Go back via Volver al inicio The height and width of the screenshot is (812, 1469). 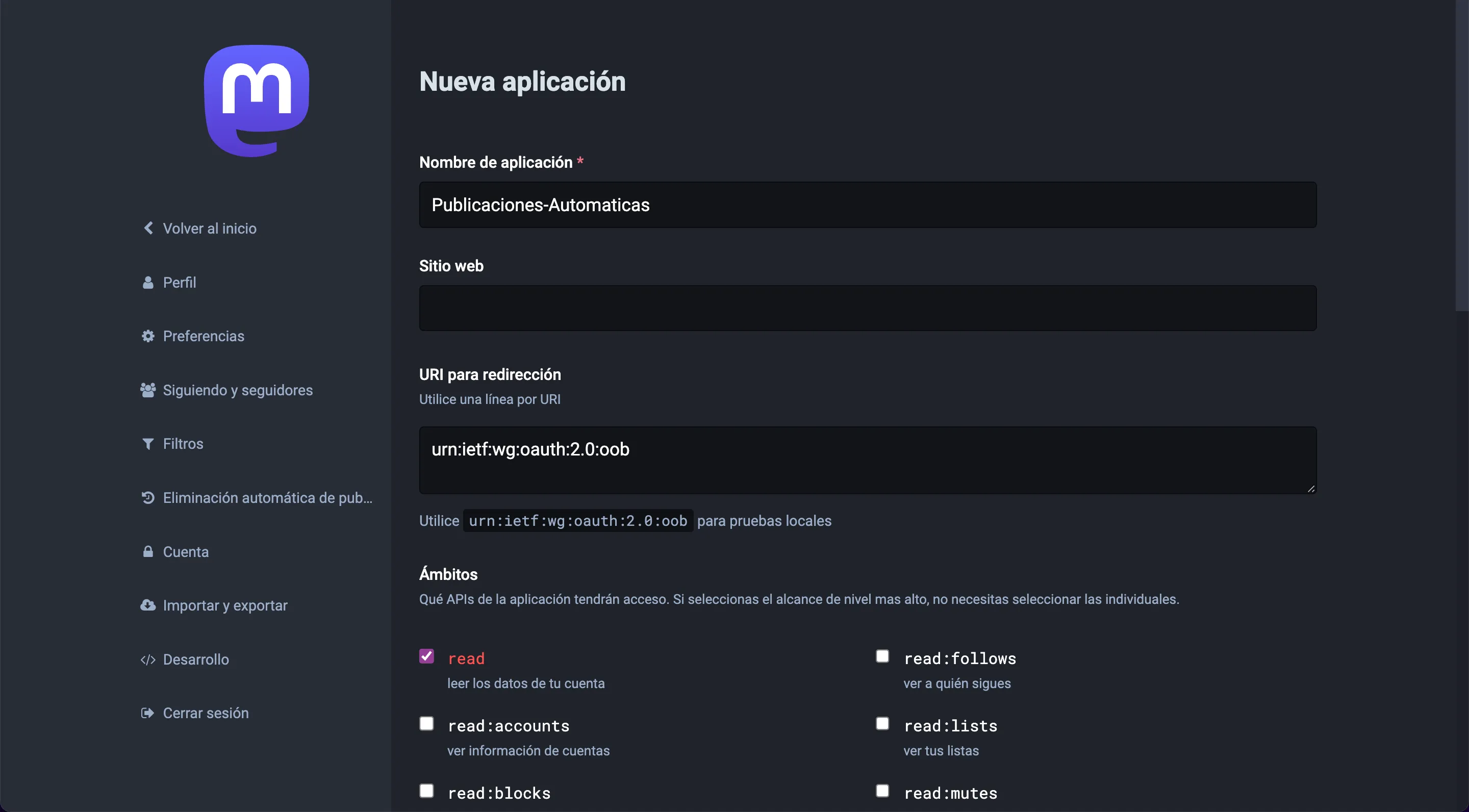(x=209, y=228)
